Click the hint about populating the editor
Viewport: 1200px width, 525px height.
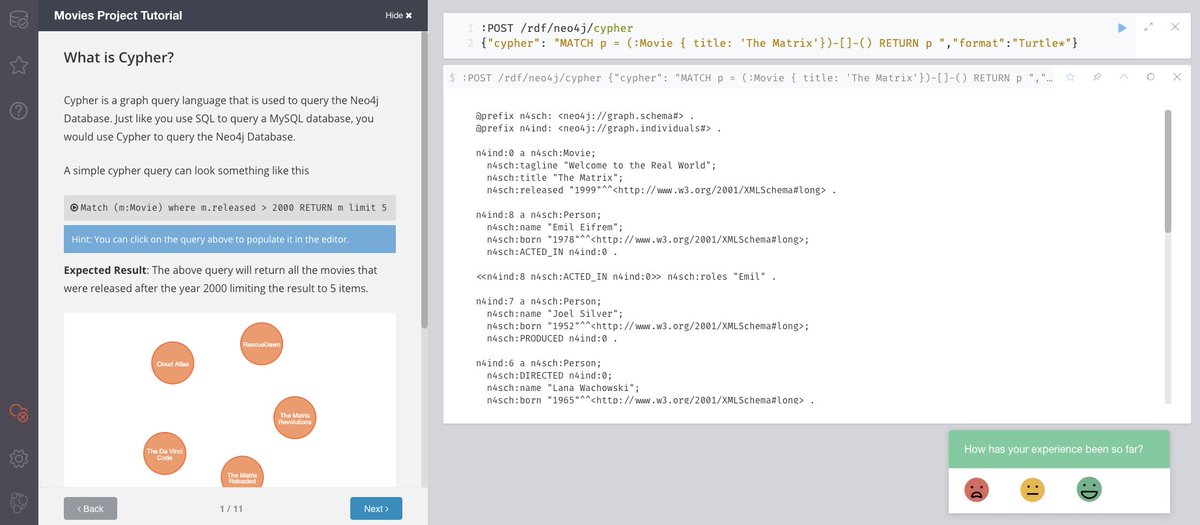[229, 239]
